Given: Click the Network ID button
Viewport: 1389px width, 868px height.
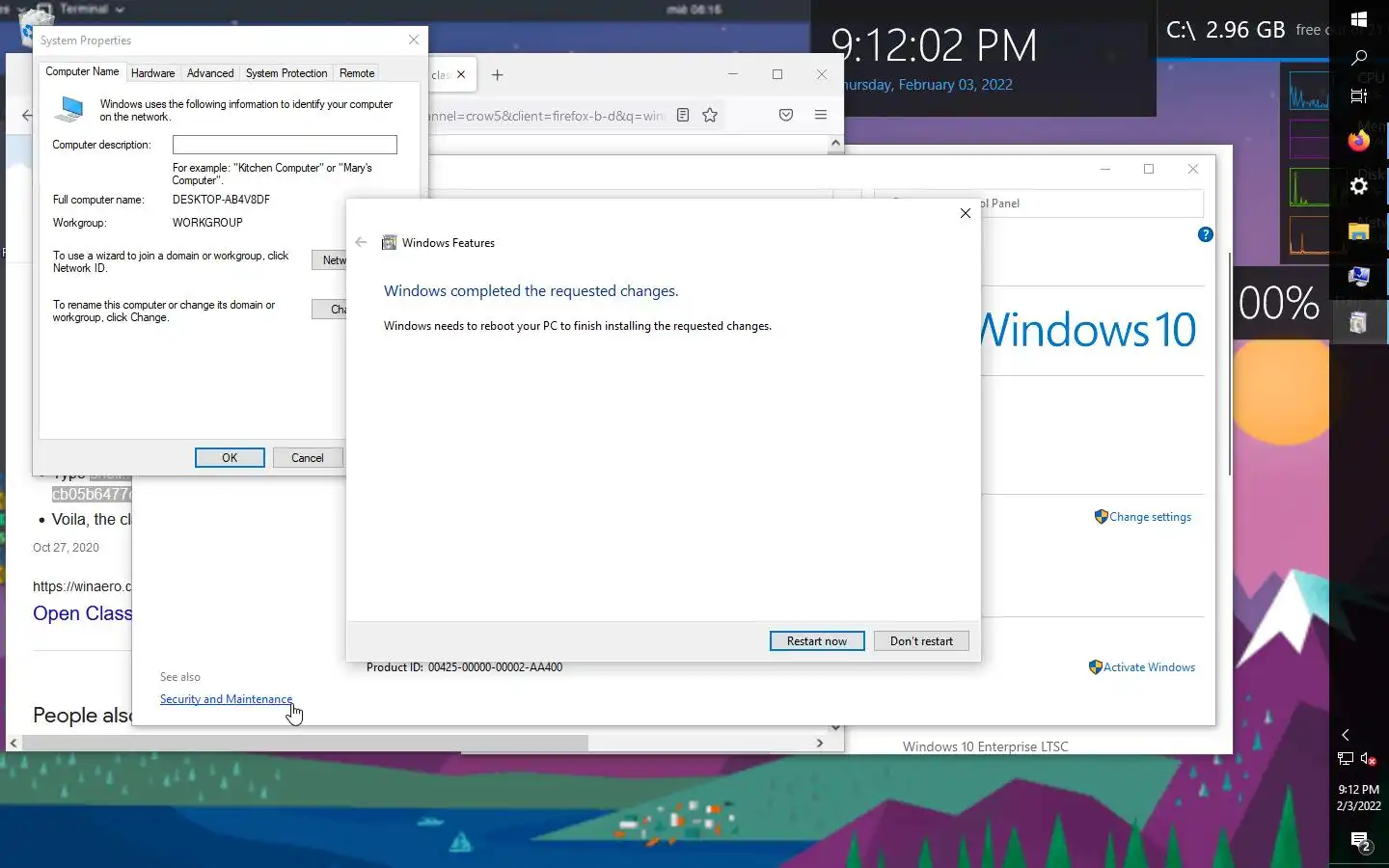Looking at the screenshot, I should click(x=329, y=260).
